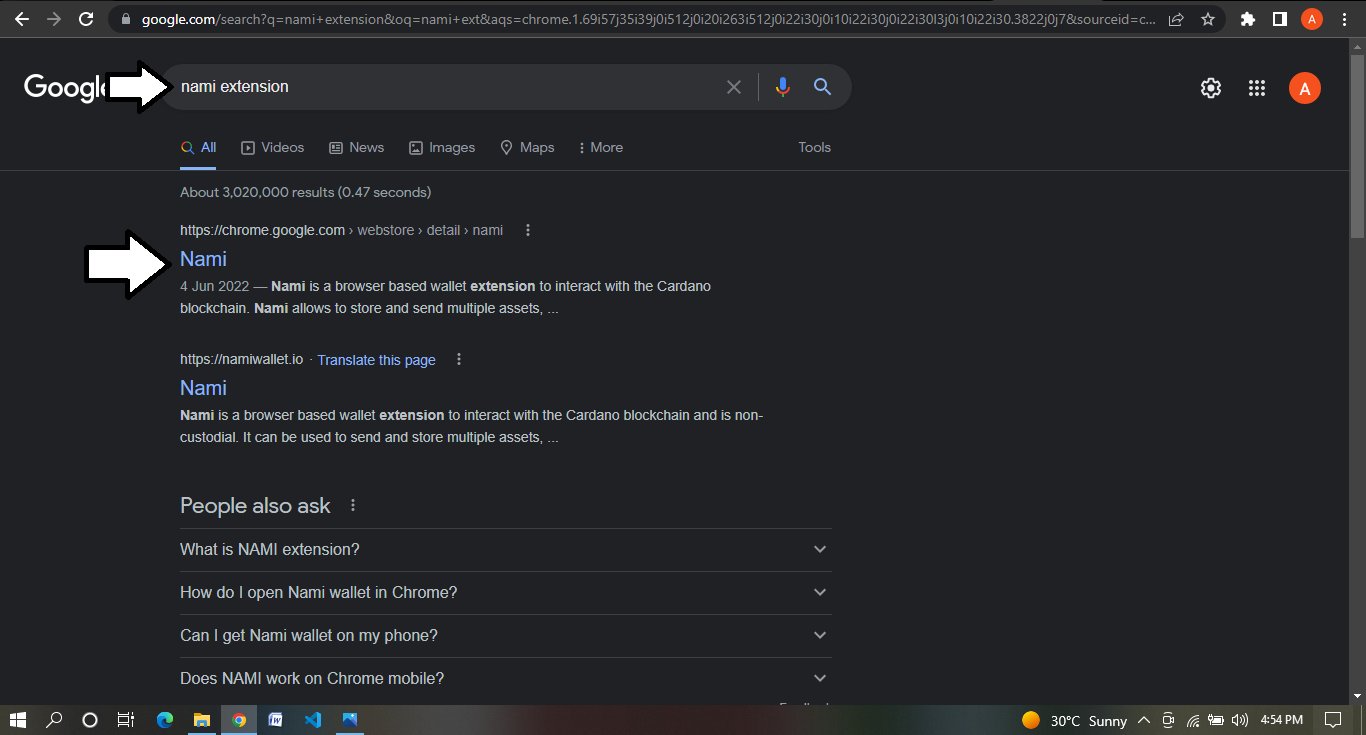Go back to the previous page
Screen dimensions: 1366x735
click(21, 19)
